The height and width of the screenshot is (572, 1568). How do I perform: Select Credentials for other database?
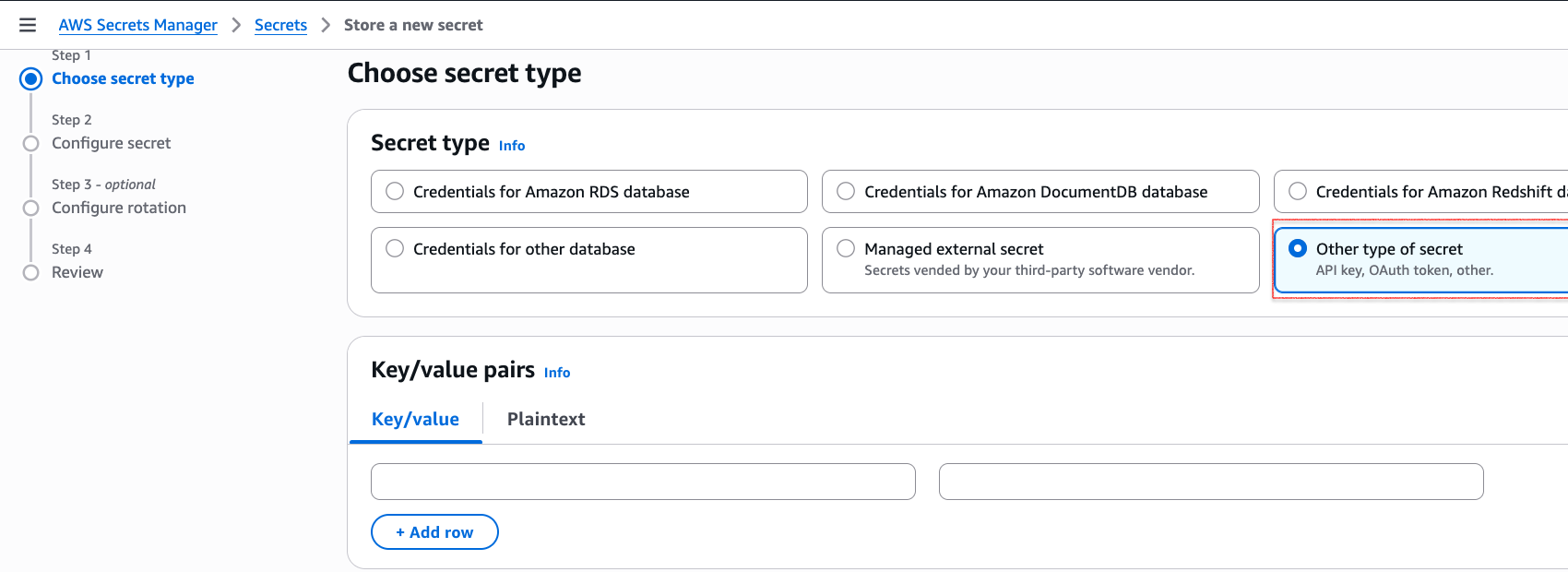click(x=395, y=248)
